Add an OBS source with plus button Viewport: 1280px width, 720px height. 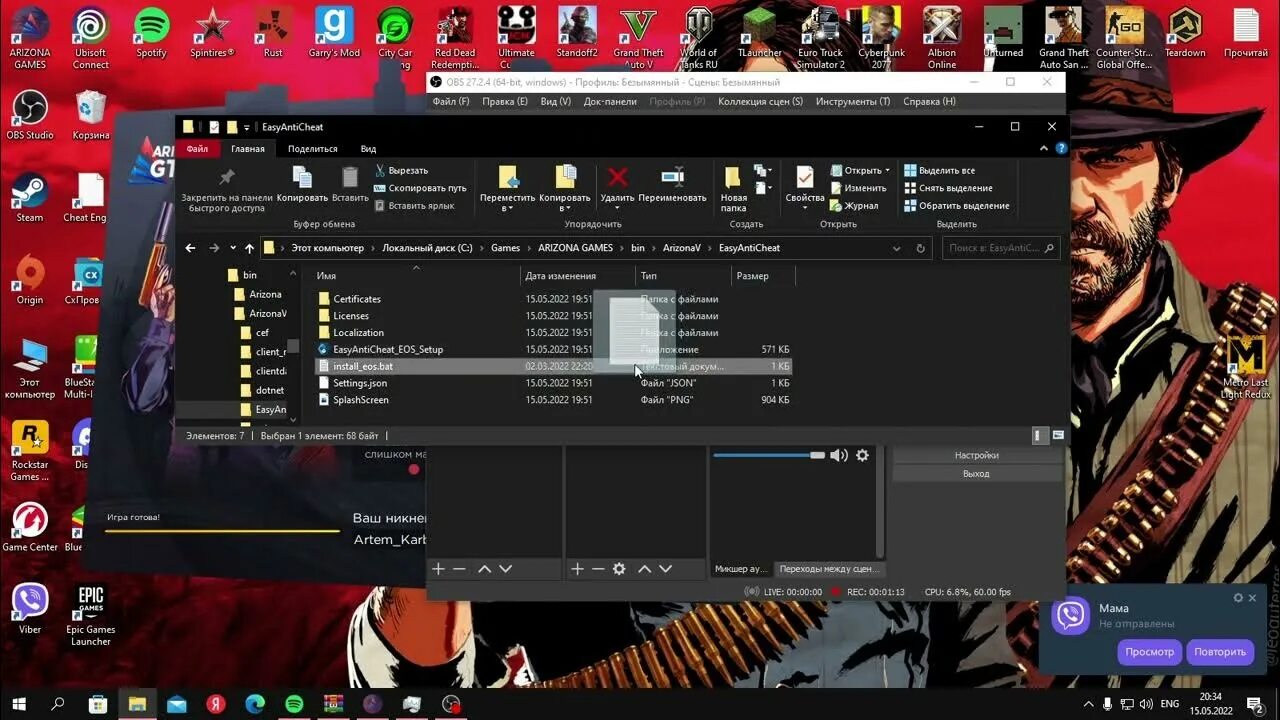point(577,569)
